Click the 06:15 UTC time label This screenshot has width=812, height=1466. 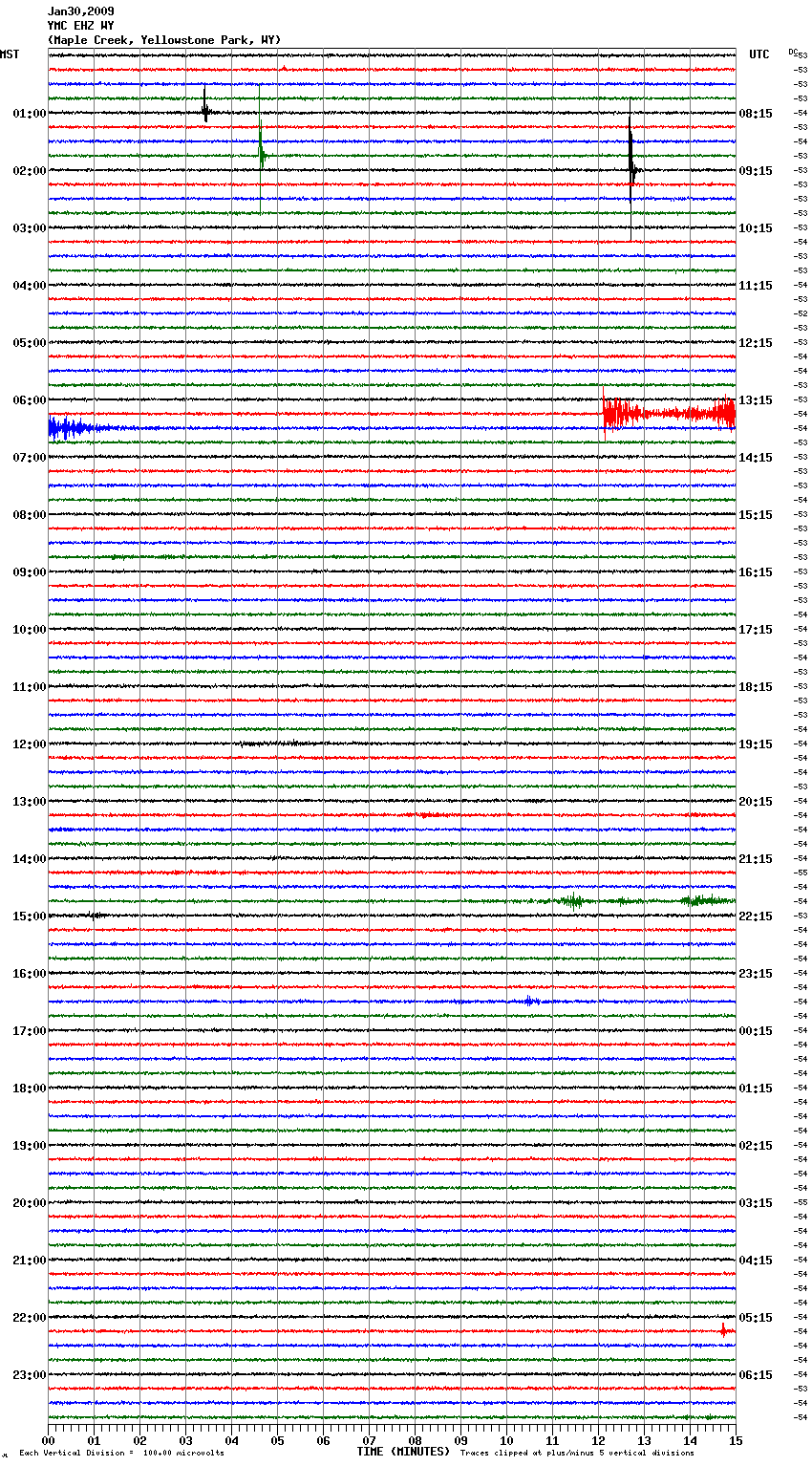point(756,1375)
